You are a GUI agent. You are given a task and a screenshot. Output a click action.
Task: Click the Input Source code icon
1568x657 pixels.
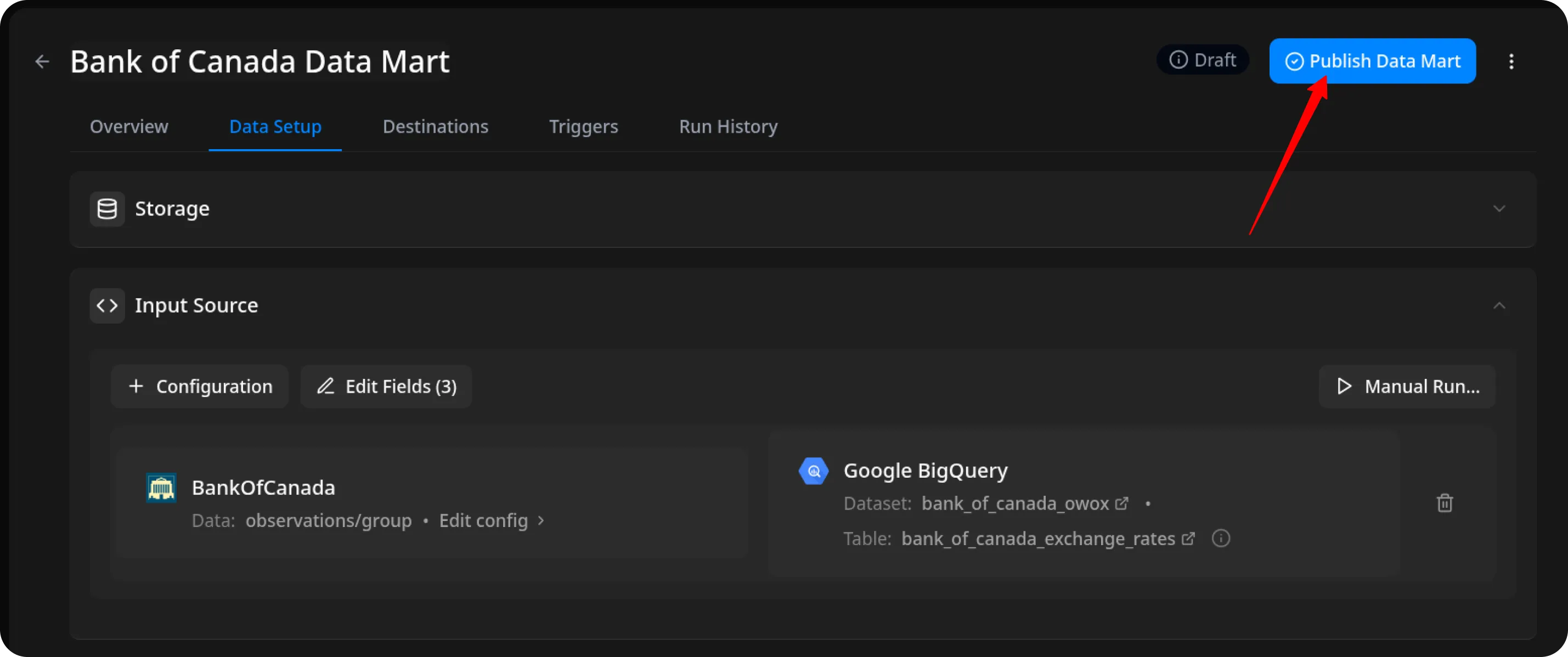(x=107, y=305)
